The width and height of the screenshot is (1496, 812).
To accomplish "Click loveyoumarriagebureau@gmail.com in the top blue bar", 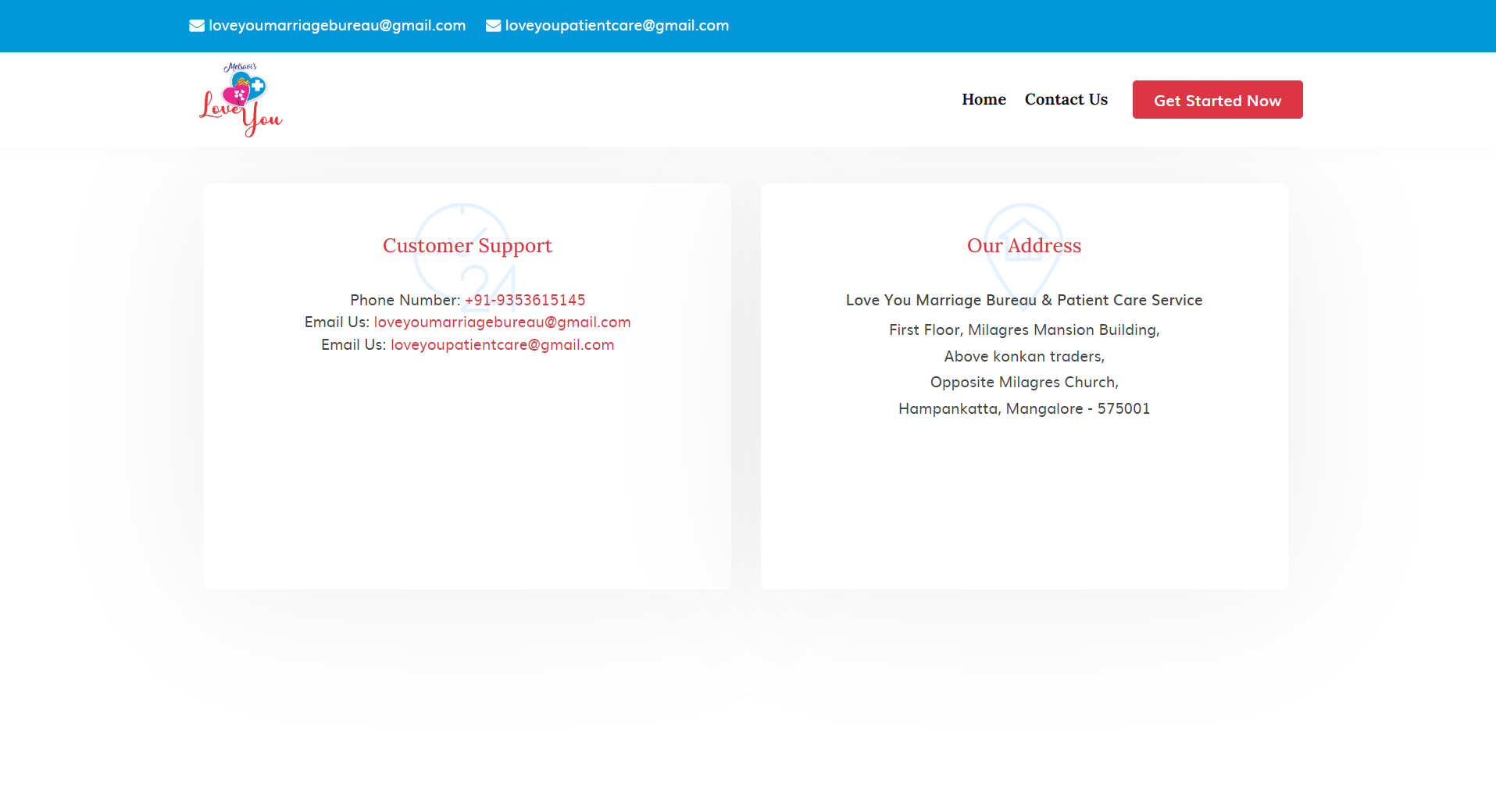I will 337,26.
